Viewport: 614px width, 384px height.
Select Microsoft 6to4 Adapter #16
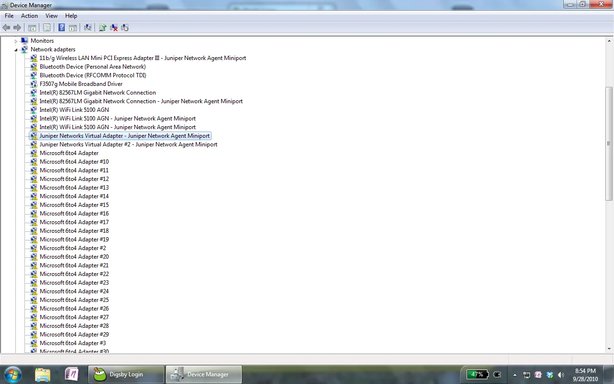pyautogui.click(x=74, y=213)
